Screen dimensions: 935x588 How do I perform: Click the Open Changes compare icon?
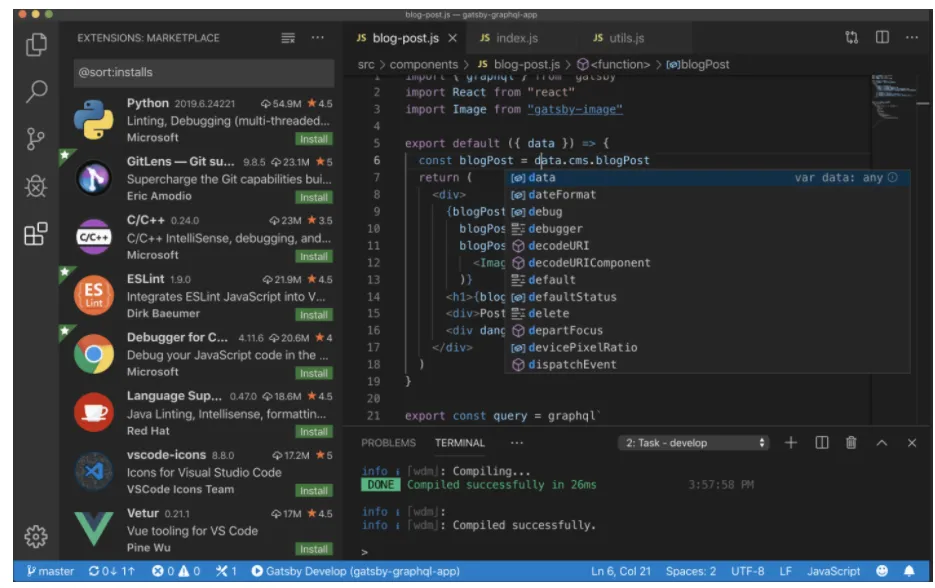(852, 38)
